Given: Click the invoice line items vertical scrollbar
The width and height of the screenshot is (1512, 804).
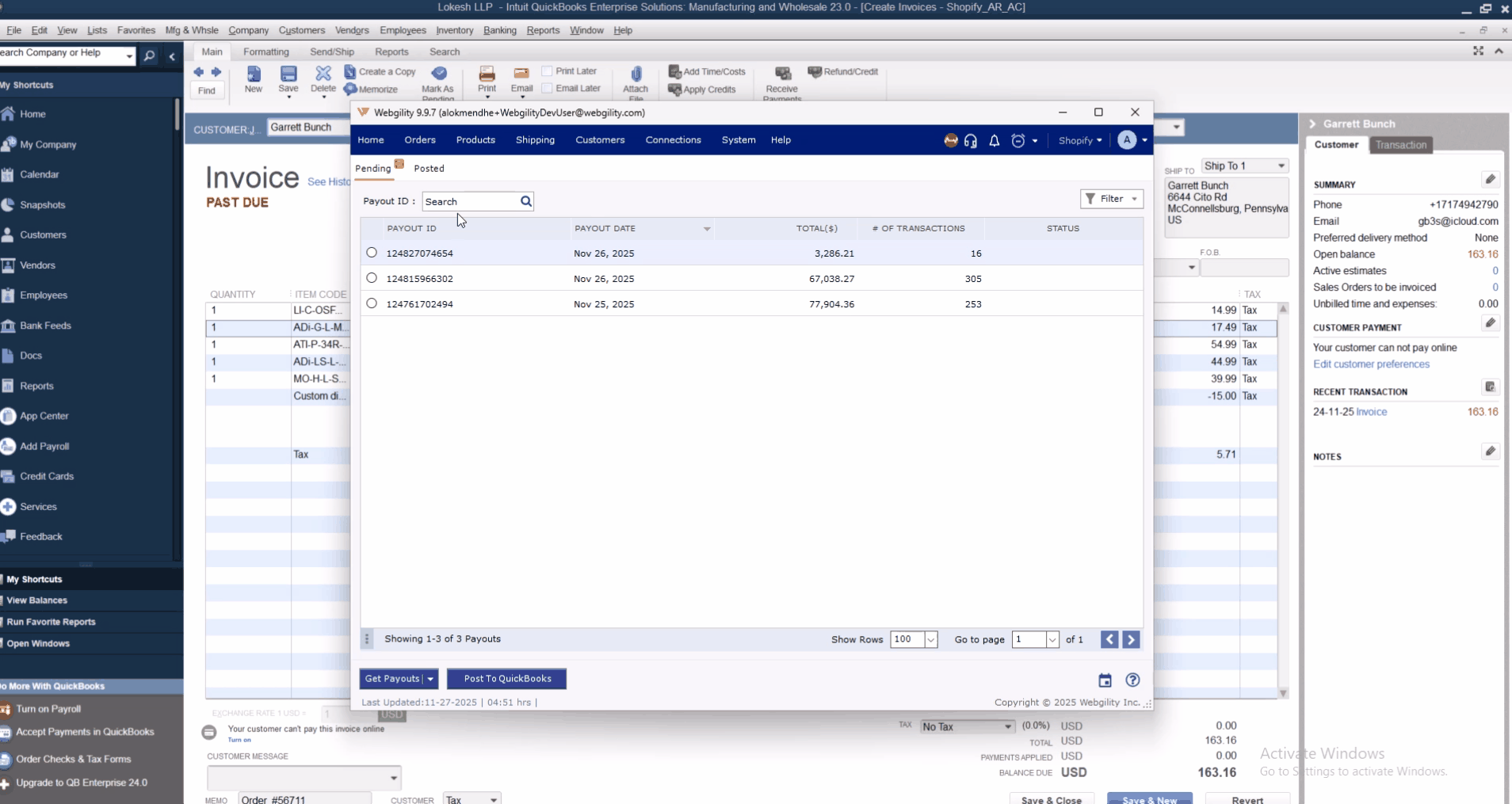Looking at the screenshot, I should (x=1283, y=499).
